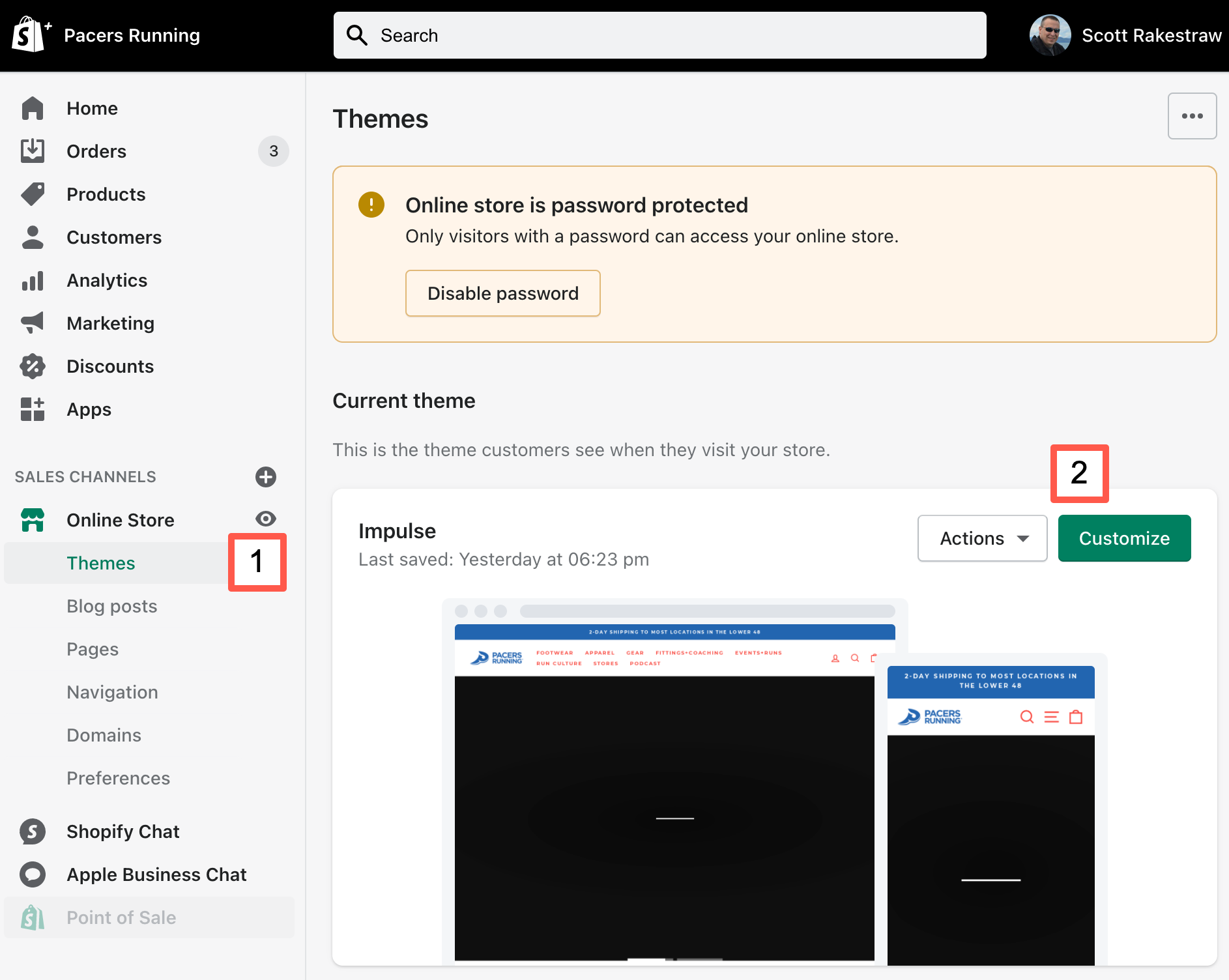Click the search magnifier icon
This screenshot has width=1229, height=980.
pyautogui.click(x=357, y=35)
